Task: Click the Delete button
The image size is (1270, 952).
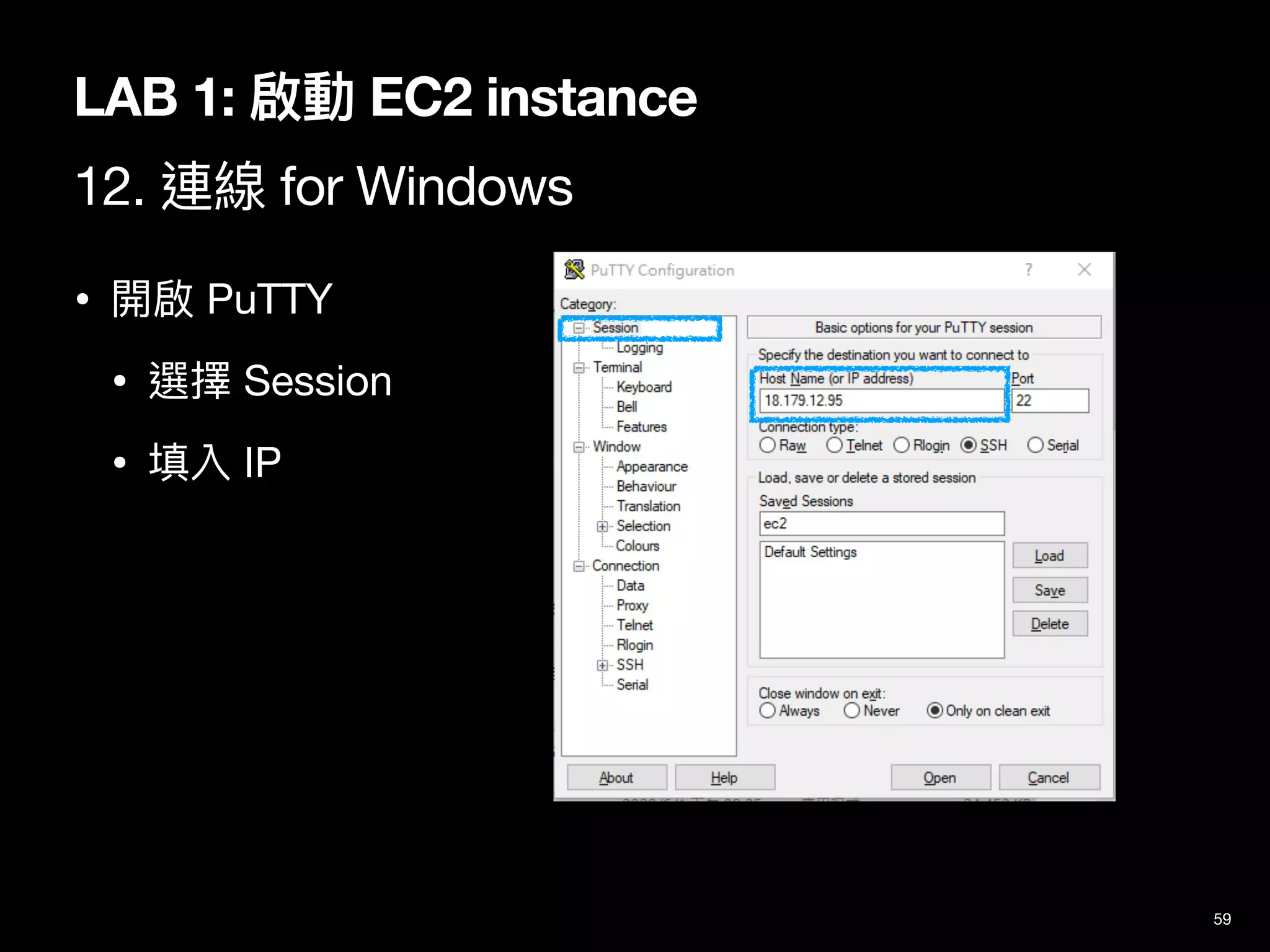Action: tap(1050, 624)
